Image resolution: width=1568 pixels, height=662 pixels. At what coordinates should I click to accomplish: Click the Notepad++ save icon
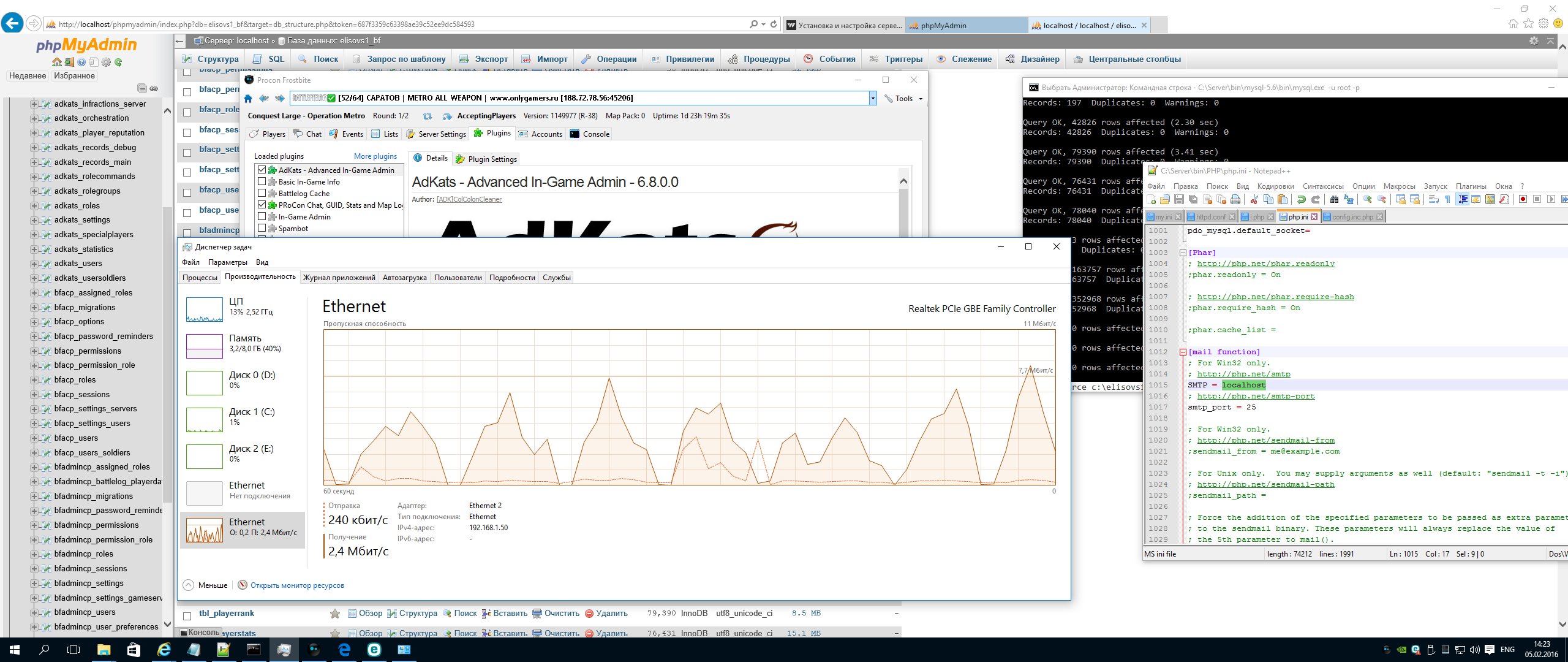[x=1179, y=199]
